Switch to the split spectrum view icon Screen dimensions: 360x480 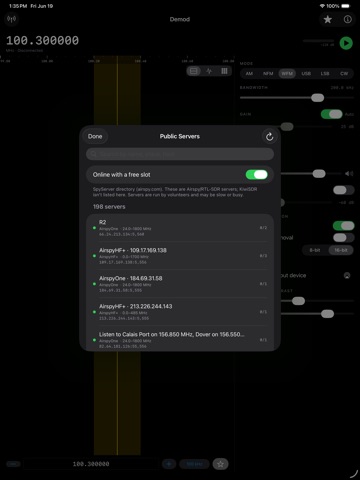point(193,71)
